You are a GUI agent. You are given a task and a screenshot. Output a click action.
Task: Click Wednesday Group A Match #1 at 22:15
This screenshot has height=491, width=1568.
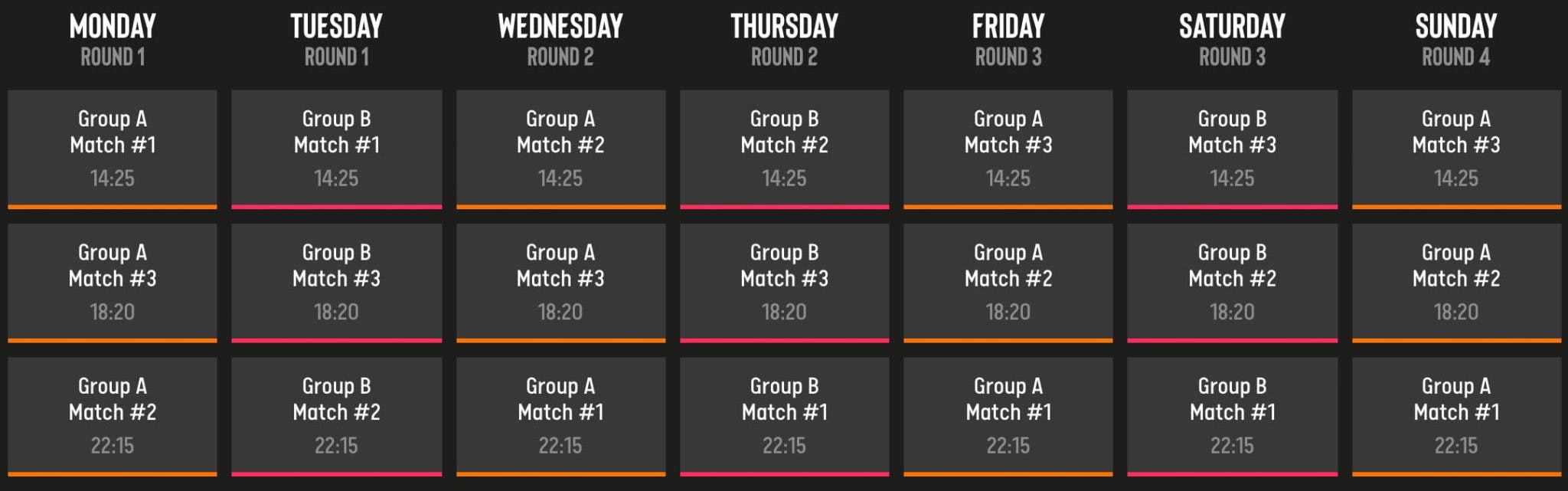(x=560, y=417)
